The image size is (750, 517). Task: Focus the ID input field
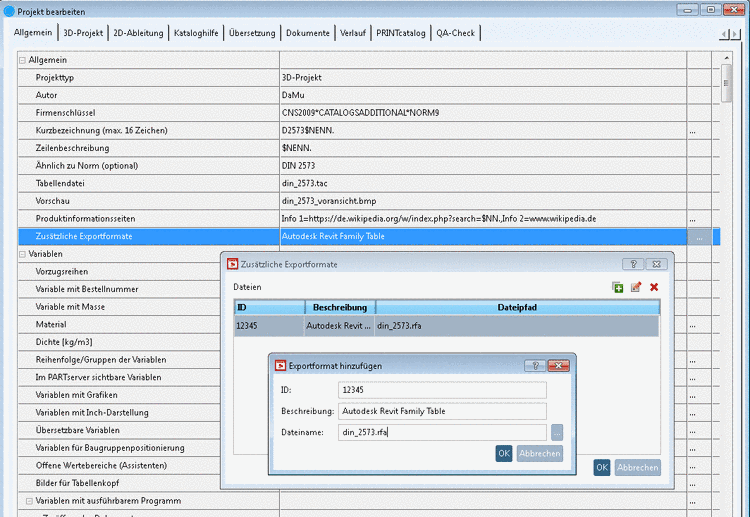[x=442, y=390]
